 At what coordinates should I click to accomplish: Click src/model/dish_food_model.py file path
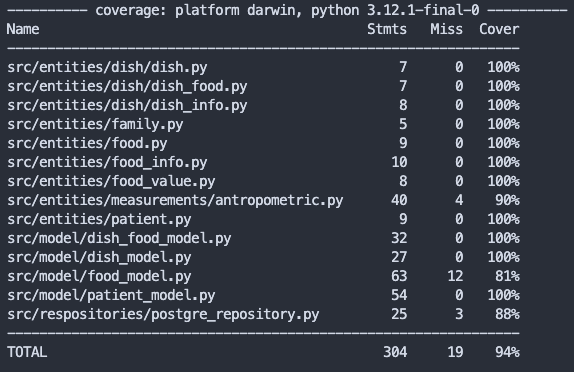point(119,239)
